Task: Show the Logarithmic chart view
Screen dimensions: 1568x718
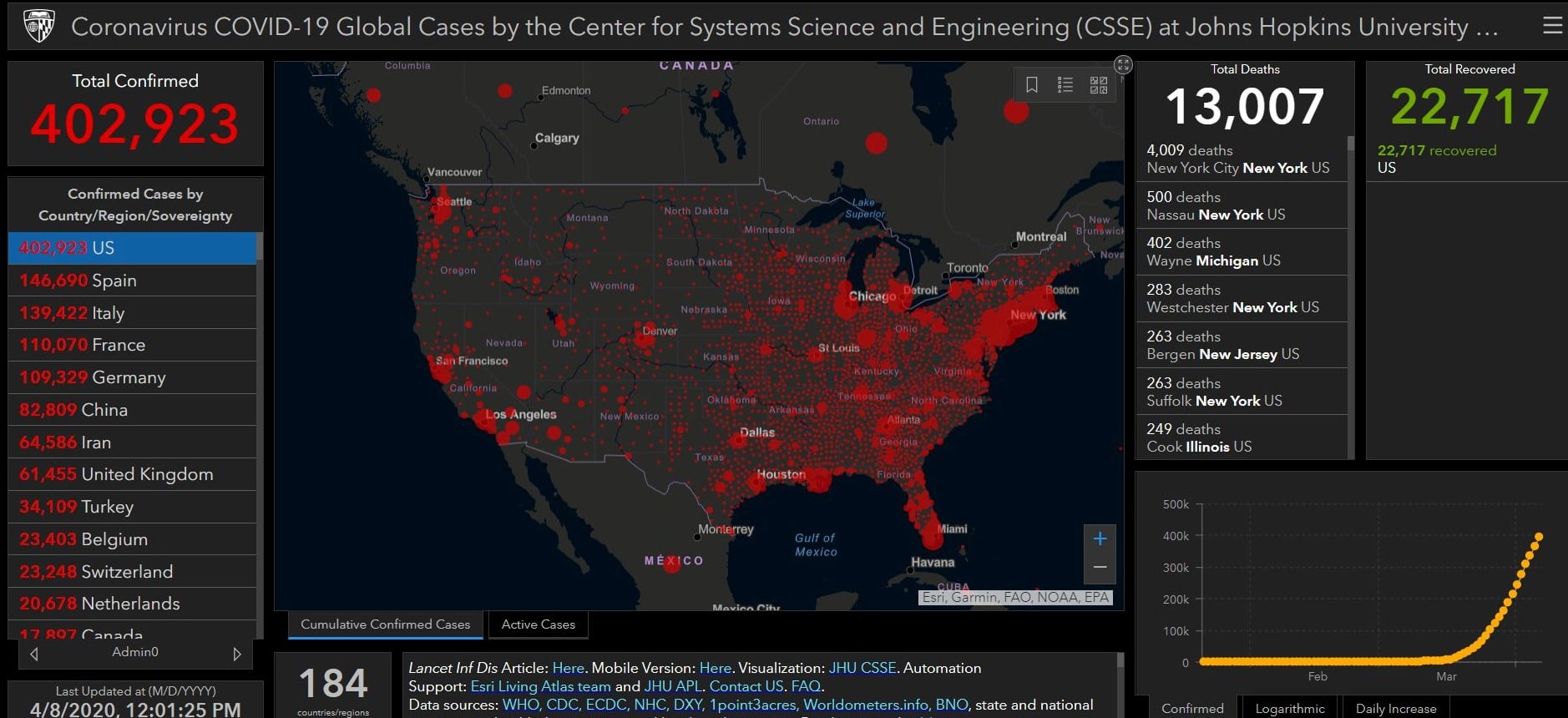Action: pyautogui.click(x=1289, y=708)
